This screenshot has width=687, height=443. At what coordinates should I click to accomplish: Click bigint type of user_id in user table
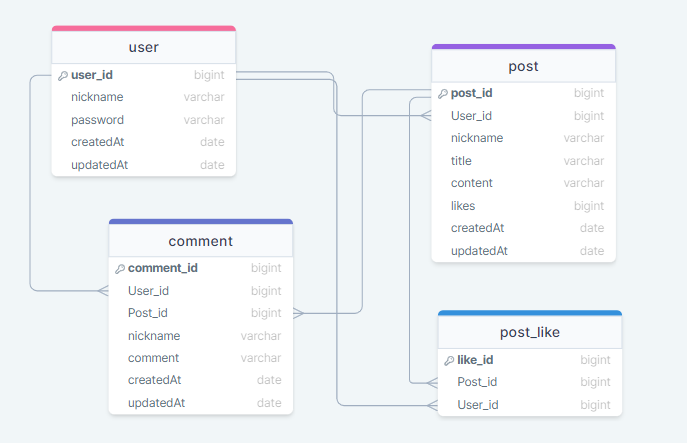(209, 75)
